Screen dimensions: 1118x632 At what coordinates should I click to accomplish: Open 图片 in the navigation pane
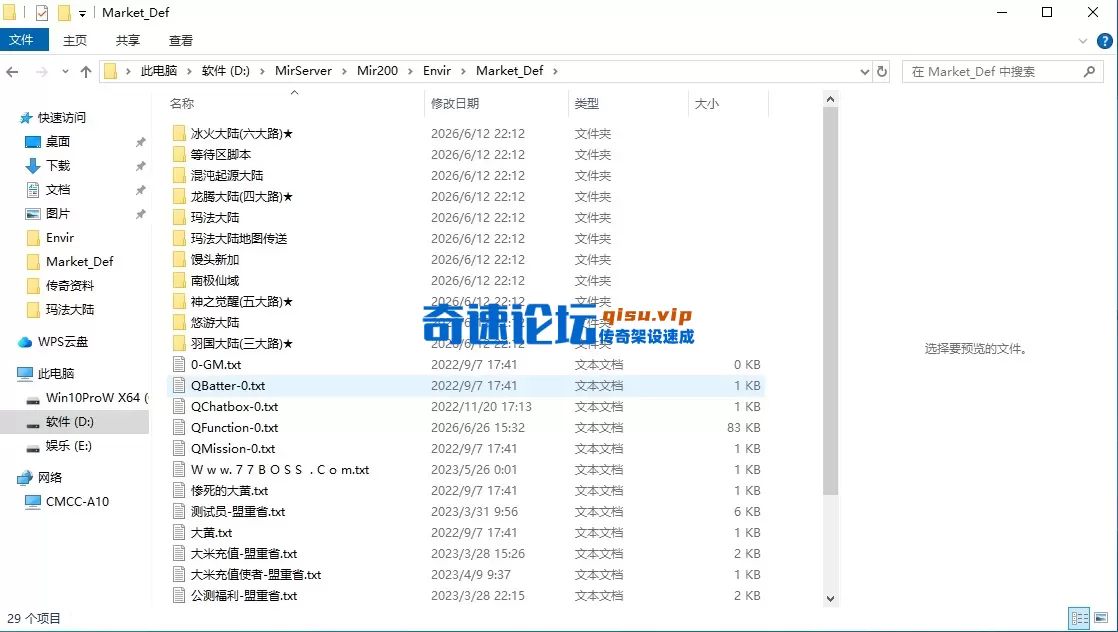coord(58,213)
